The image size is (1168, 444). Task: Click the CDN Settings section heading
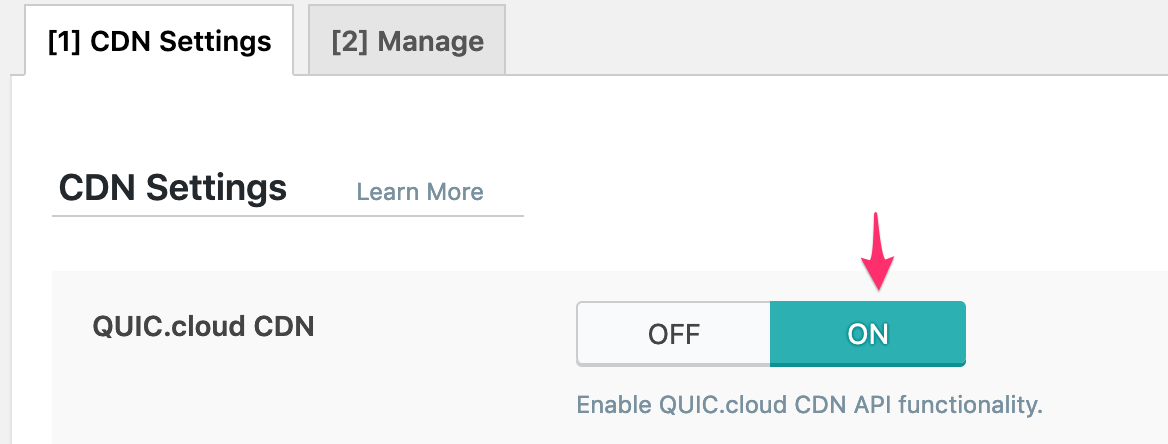pos(173,188)
